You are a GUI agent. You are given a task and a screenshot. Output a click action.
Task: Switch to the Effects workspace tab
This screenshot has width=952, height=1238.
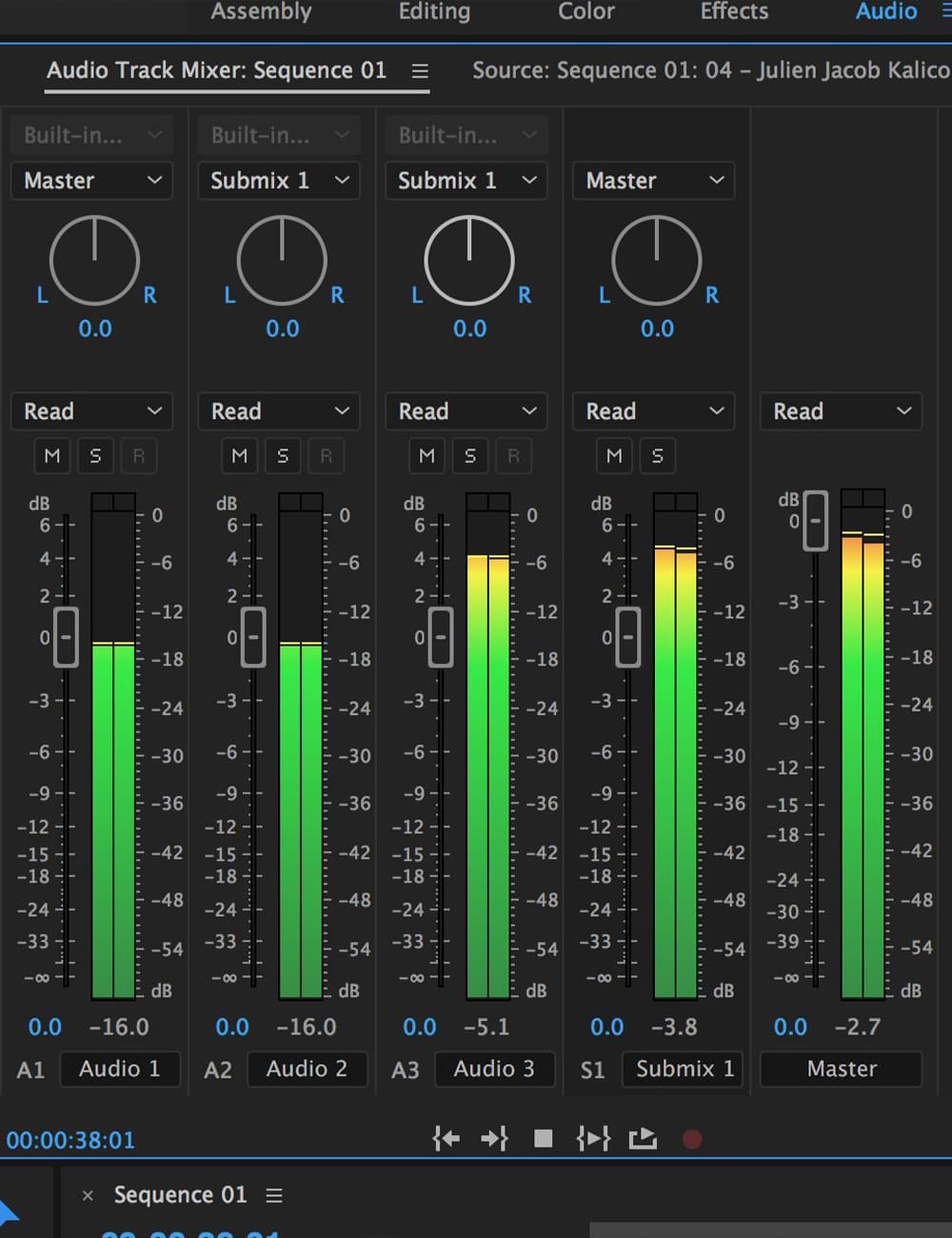pyautogui.click(x=734, y=12)
